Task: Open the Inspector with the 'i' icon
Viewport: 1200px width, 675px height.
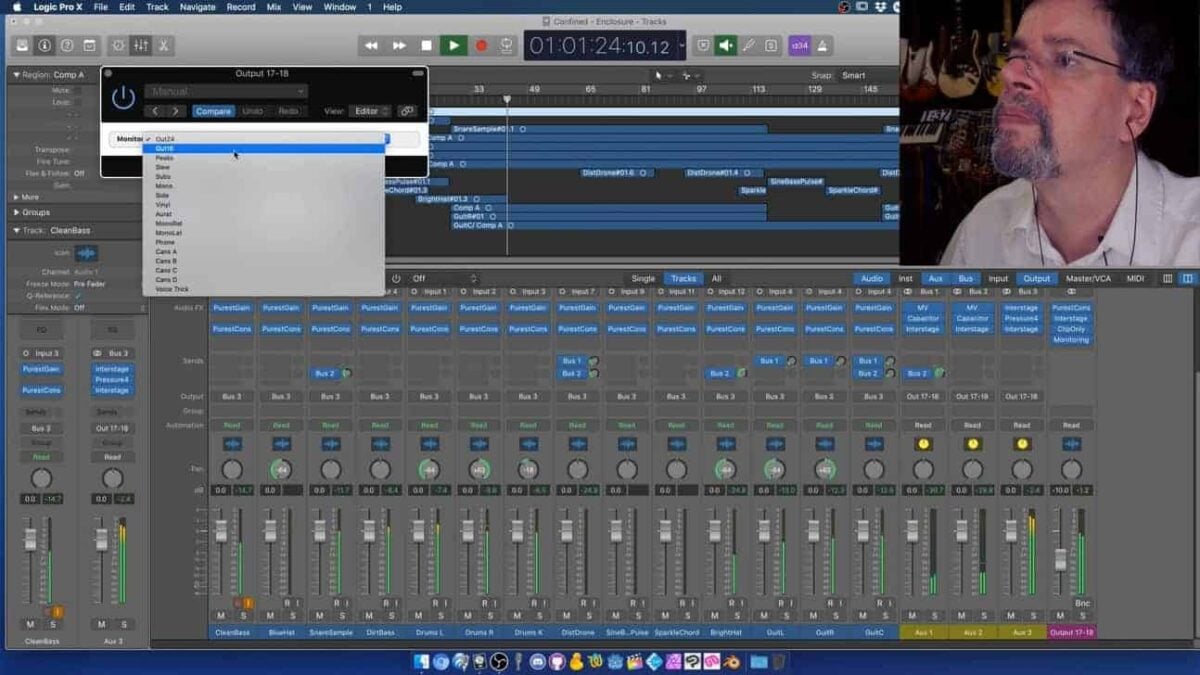Action: pos(45,45)
